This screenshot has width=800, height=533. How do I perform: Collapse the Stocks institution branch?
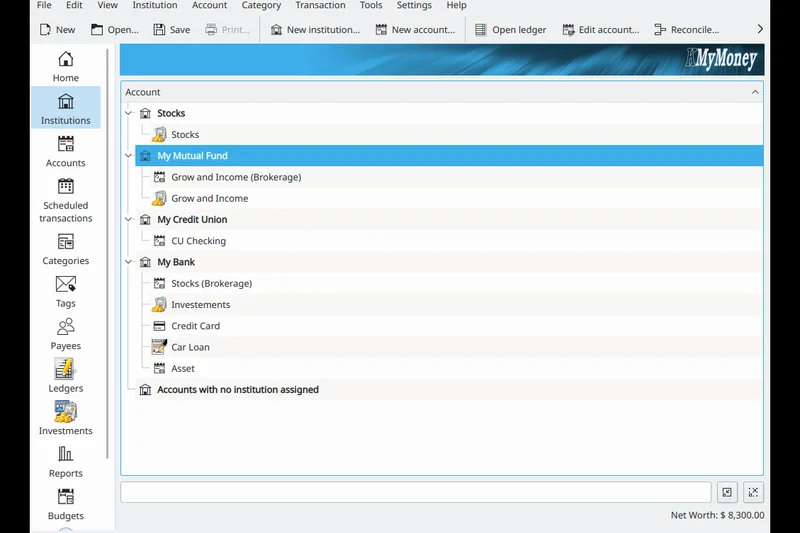click(x=128, y=113)
